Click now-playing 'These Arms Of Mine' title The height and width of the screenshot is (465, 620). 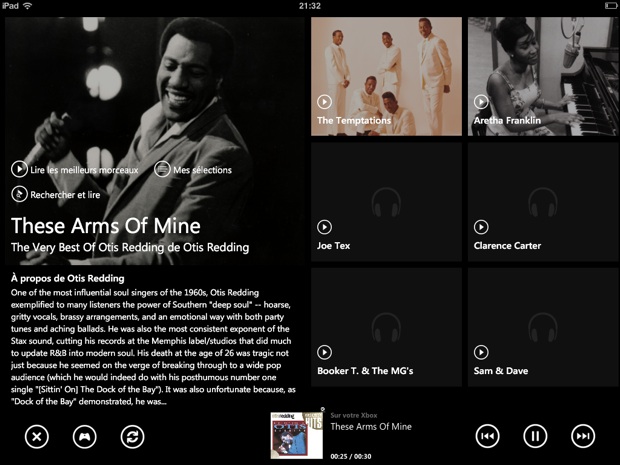pyautogui.click(x=371, y=427)
